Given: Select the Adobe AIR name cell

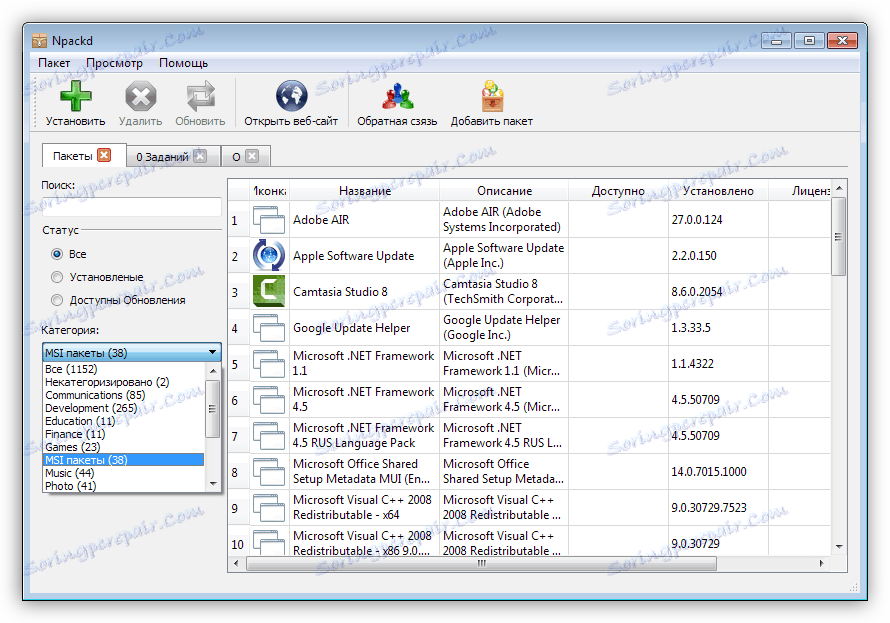Looking at the screenshot, I should 364,220.
